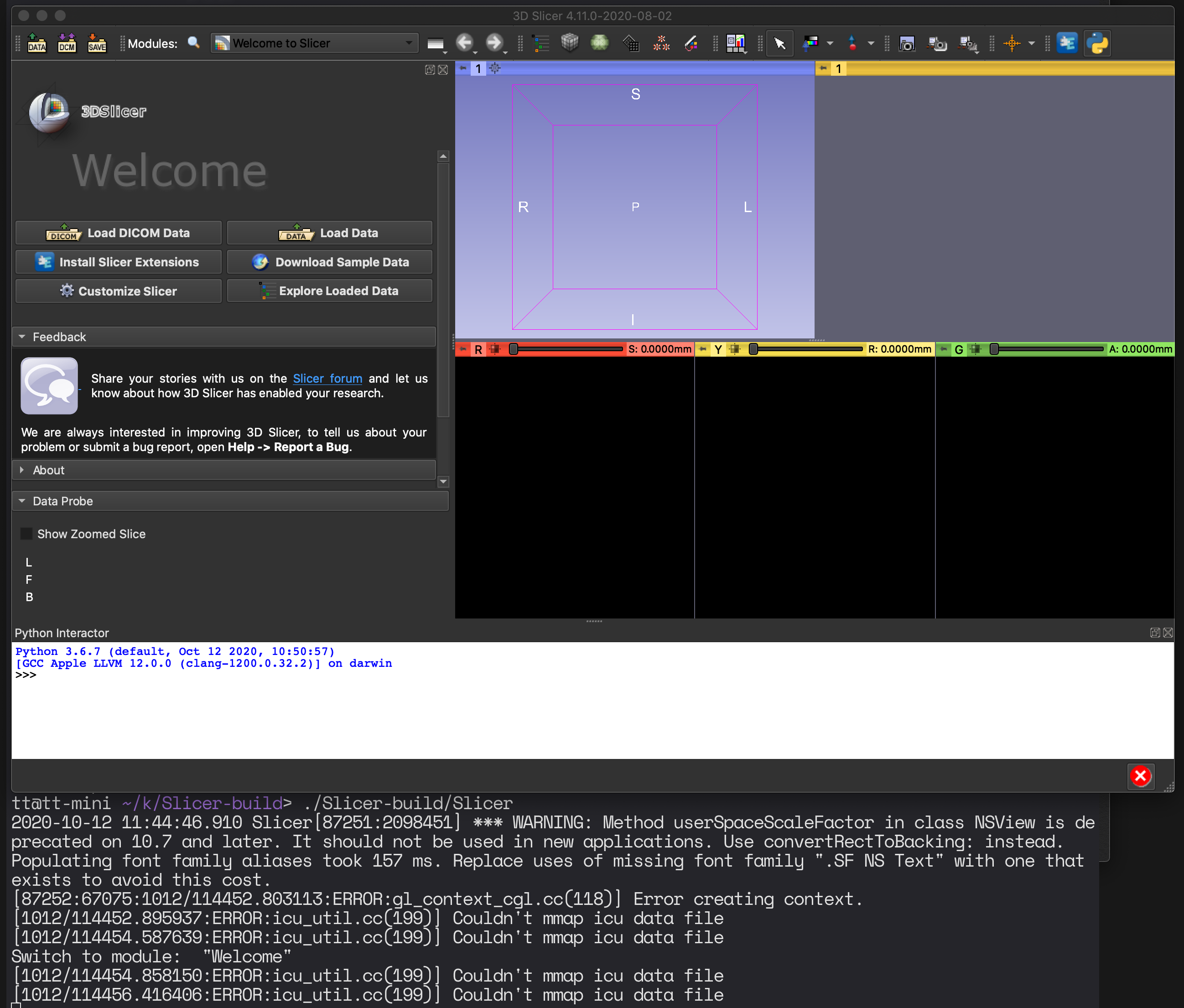
Task: Go to the previous module with the back arrow
Action: tap(465, 43)
